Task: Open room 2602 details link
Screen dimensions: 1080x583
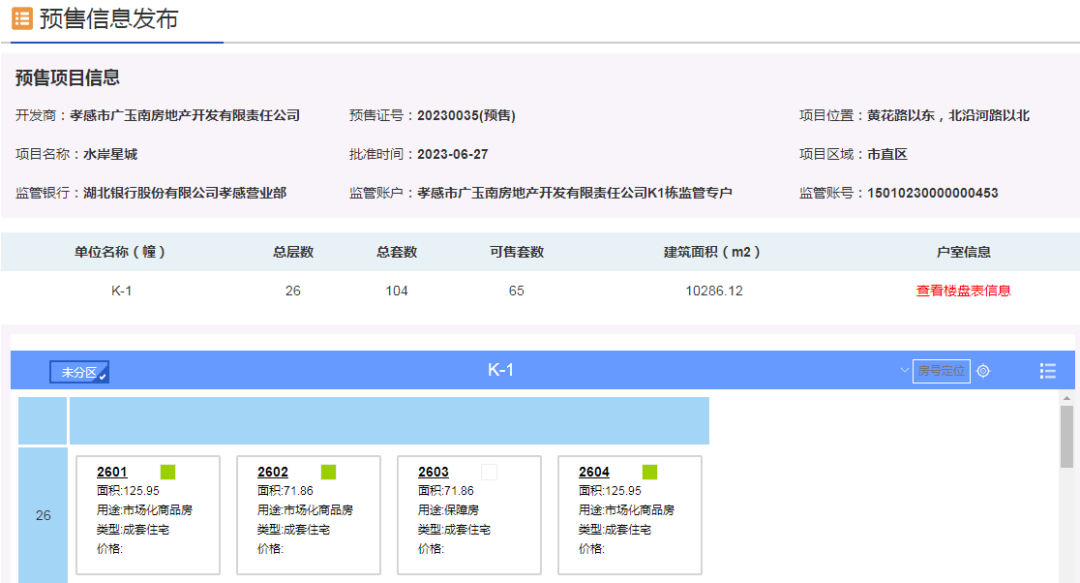Action: [x=273, y=472]
